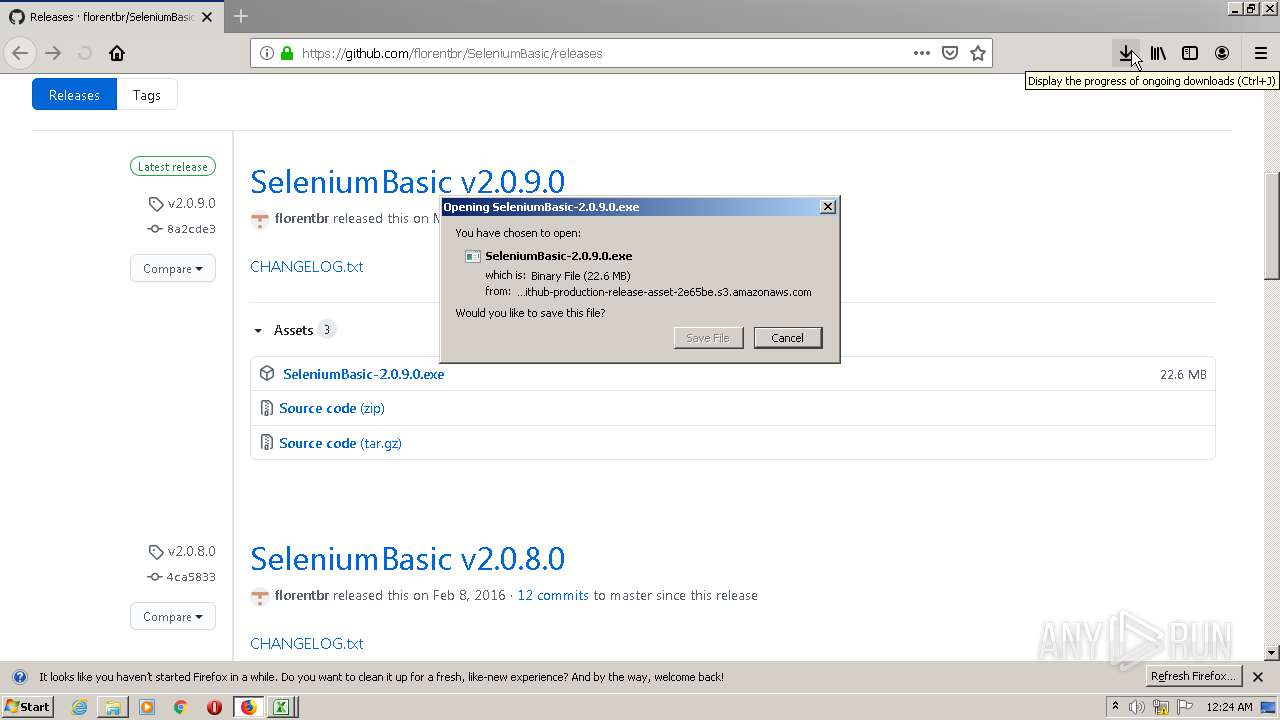The width and height of the screenshot is (1280, 720).
Task: Open Firefox Account profile icon
Action: click(x=1222, y=53)
